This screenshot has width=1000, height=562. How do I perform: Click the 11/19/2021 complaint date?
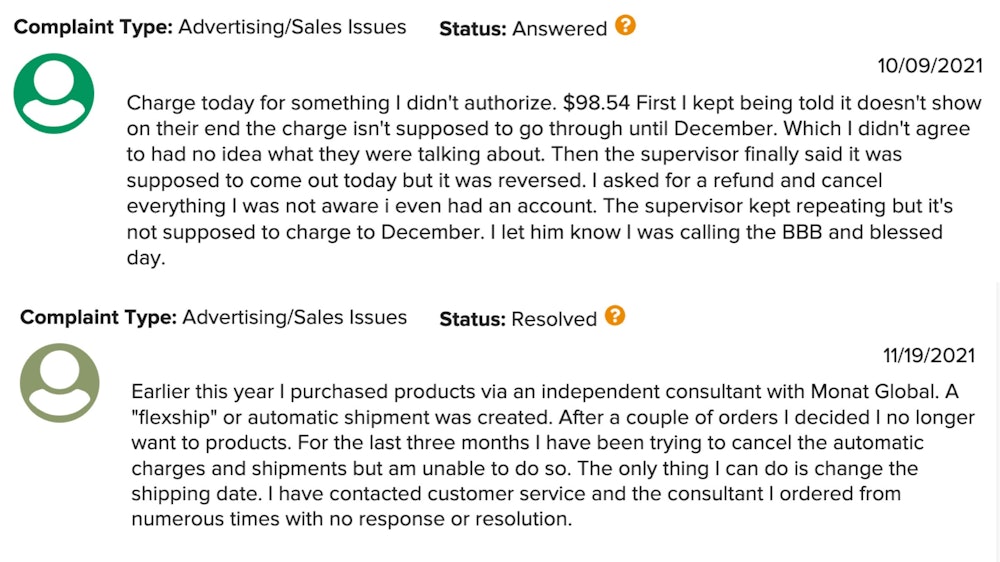(x=928, y=355)
